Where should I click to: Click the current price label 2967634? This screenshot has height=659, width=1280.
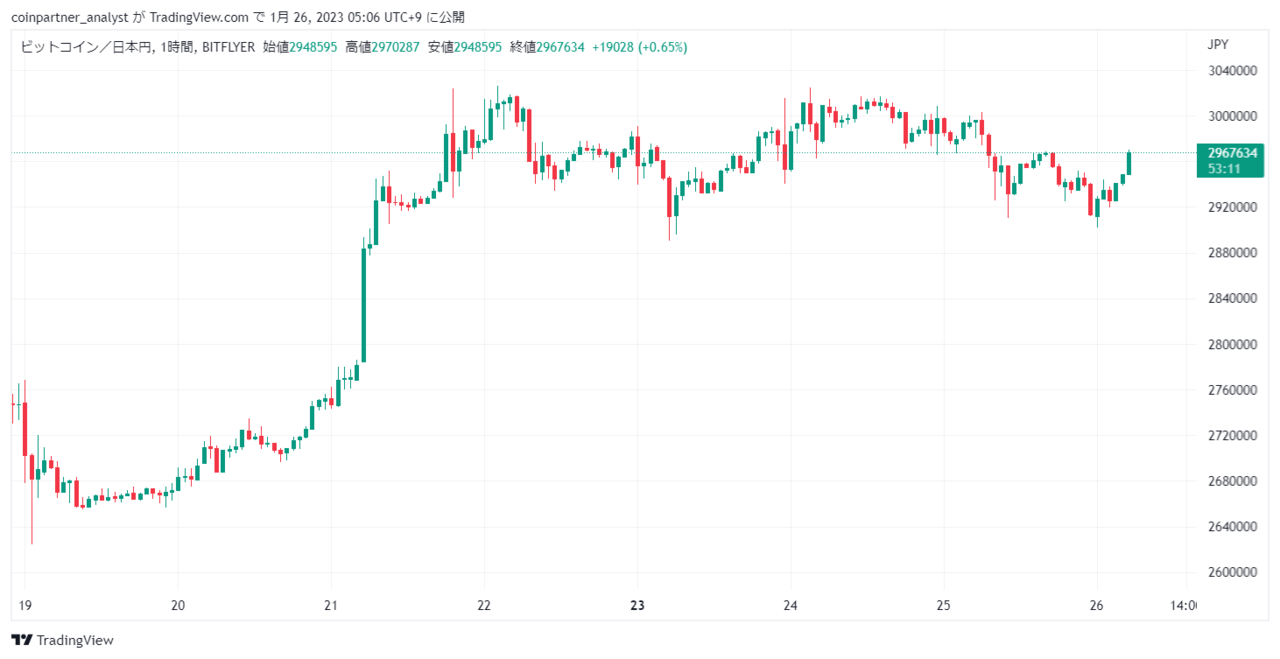click(x=1232, y=153)
